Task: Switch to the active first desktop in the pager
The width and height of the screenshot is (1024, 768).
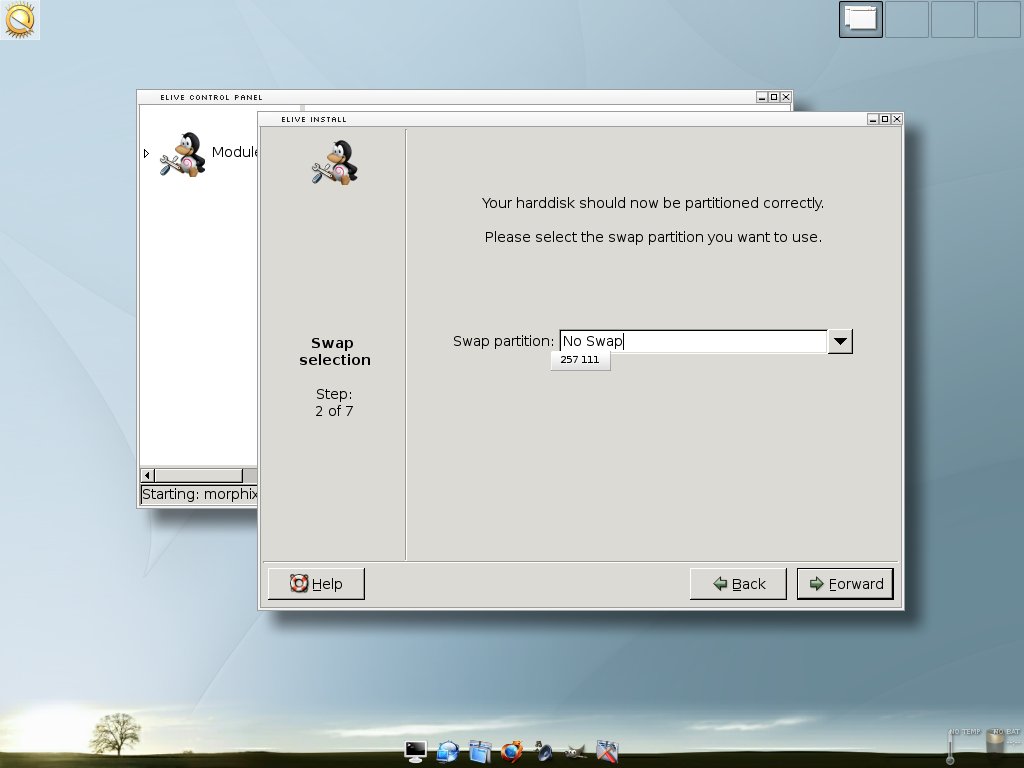Action: [861, 19]
